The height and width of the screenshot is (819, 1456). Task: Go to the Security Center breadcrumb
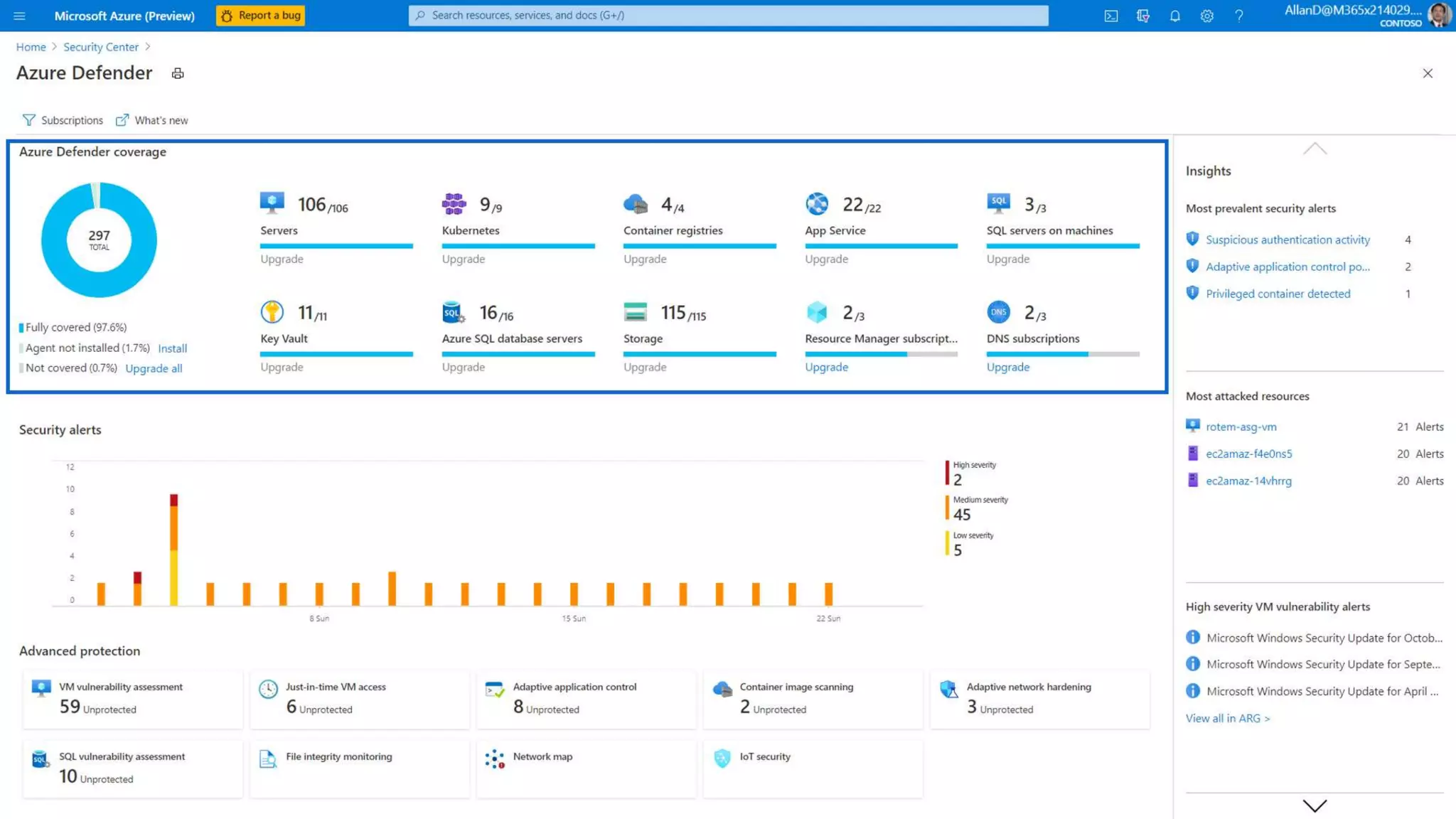pyautogui.click(x=101, y=47)
